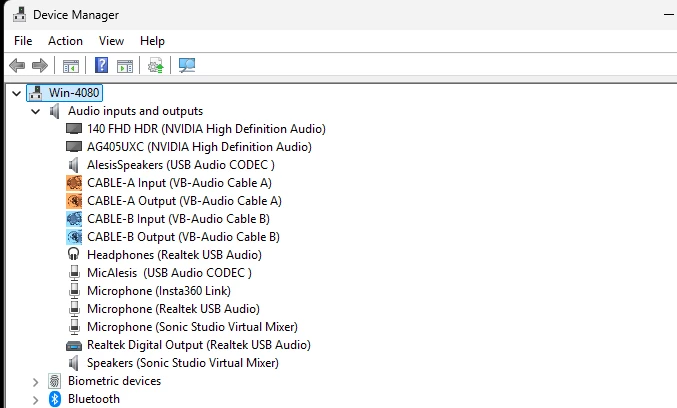
Task: Select CABLE-A Input (VB-Audio Cable A)
Action: coord(180,183)
